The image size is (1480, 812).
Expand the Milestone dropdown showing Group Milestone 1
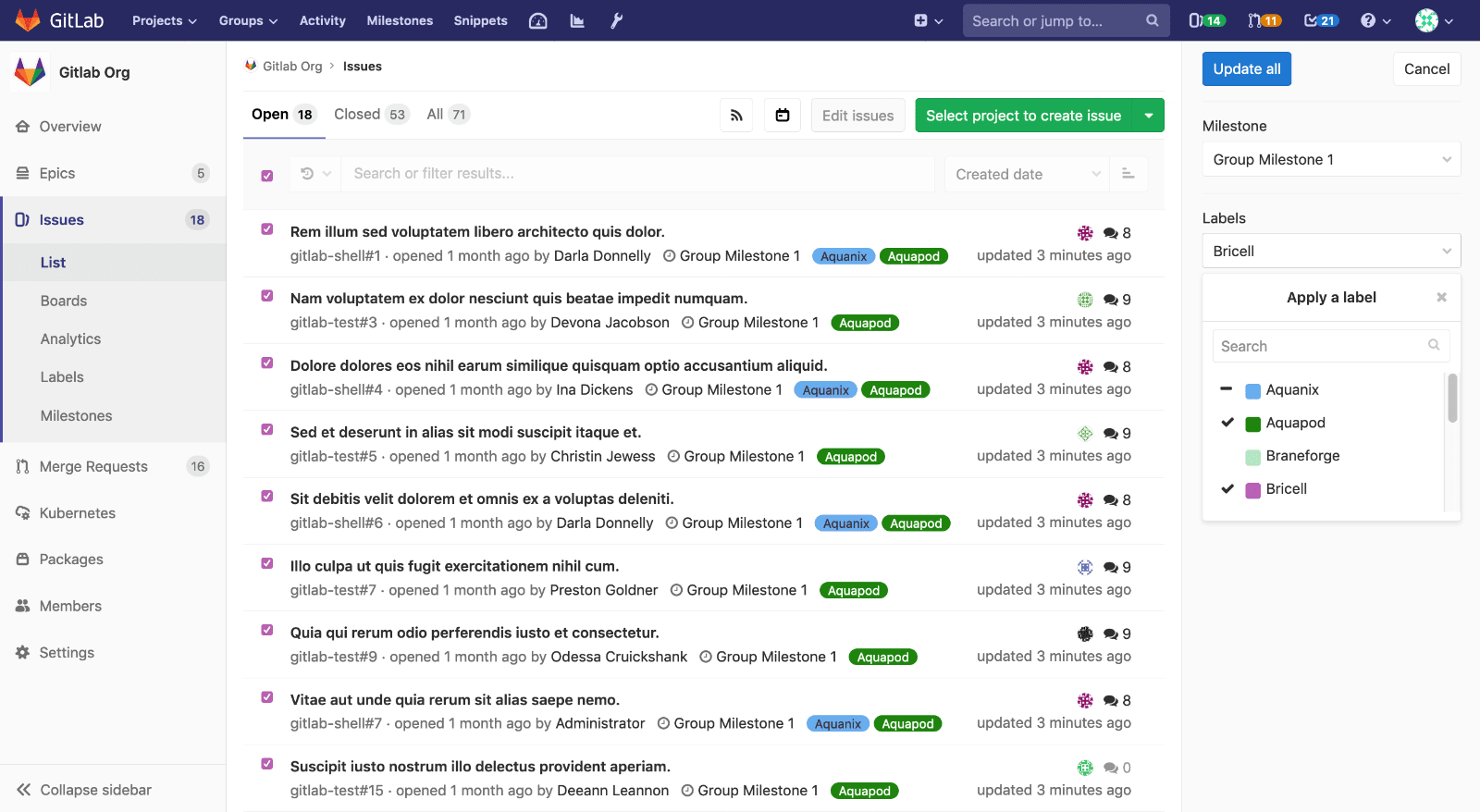pyautogui.click(x=1331, y=159)
